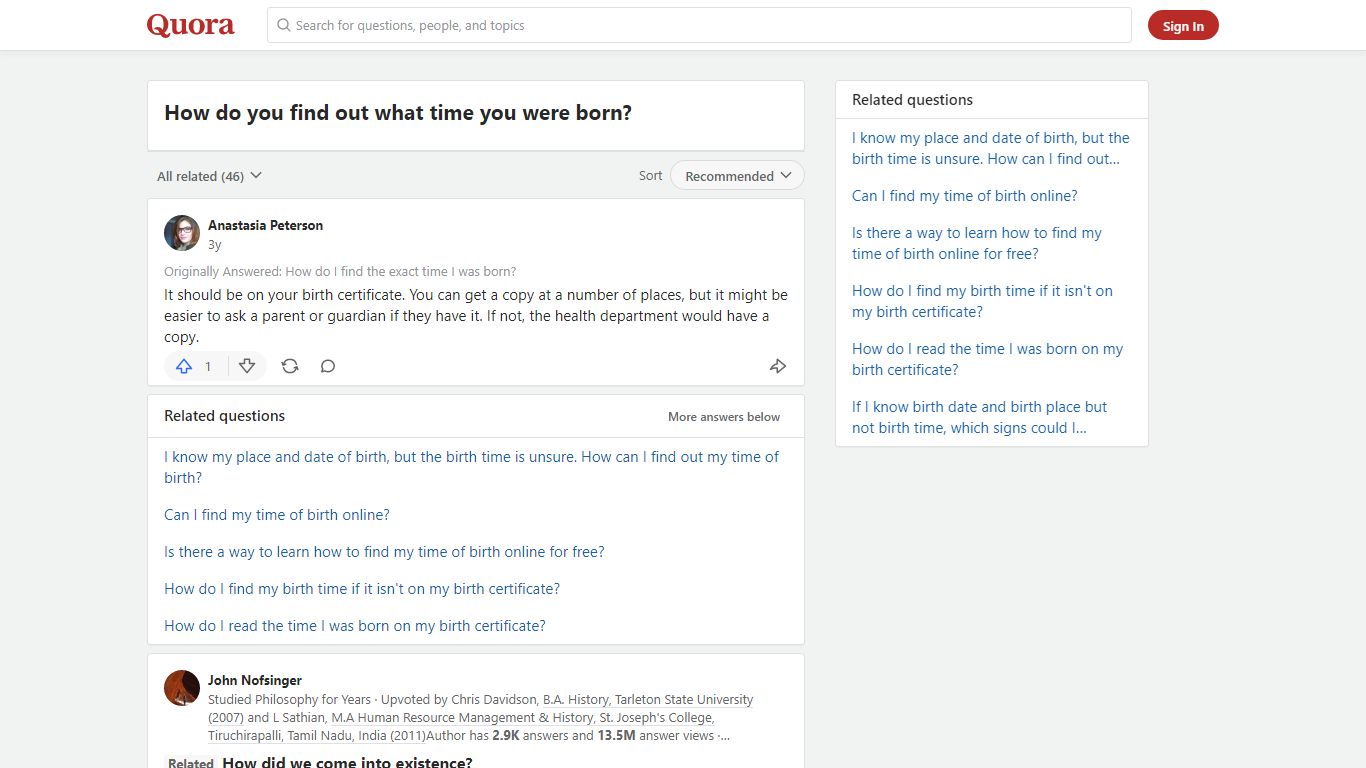Click the '3y' answer timestamp

coord(215,245)
